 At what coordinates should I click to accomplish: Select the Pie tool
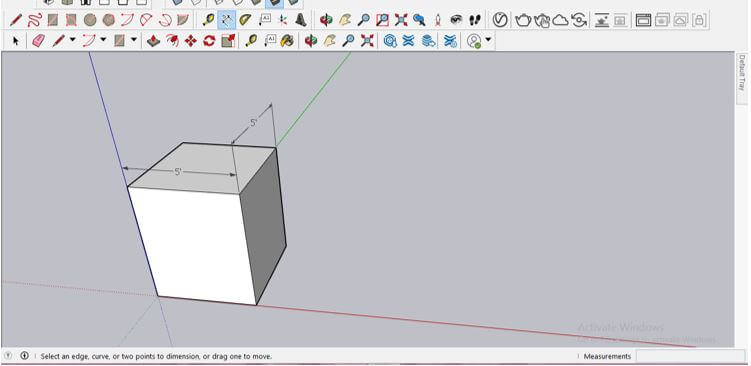[x=183, y=20]
